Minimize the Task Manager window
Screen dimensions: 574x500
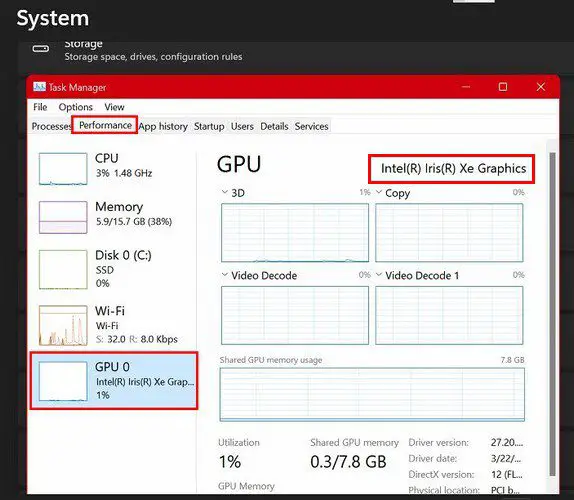click(466, 87)
